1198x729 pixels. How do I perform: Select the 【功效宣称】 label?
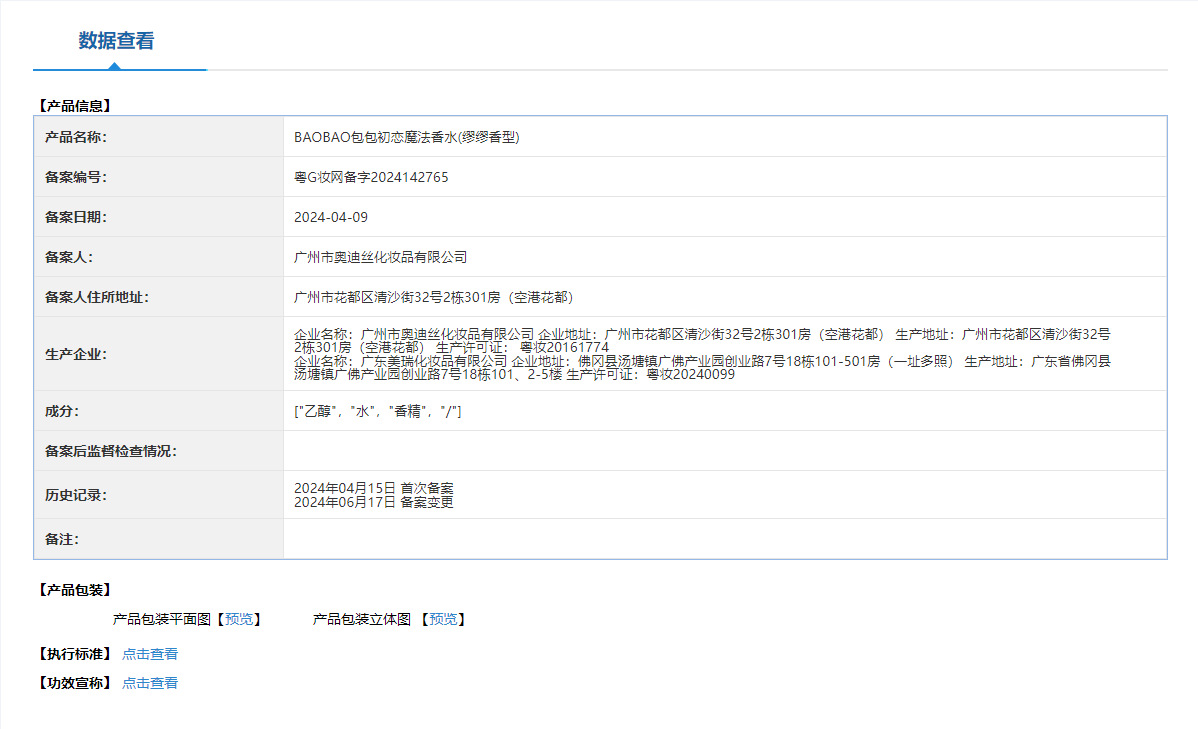pyautogui.click(x=75, y=683)
